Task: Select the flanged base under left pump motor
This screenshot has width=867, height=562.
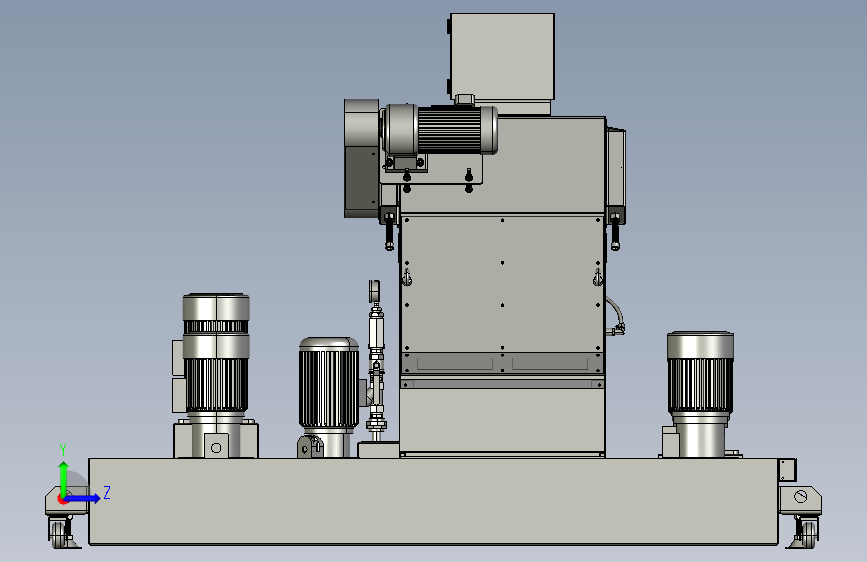Action: (216, 440)
